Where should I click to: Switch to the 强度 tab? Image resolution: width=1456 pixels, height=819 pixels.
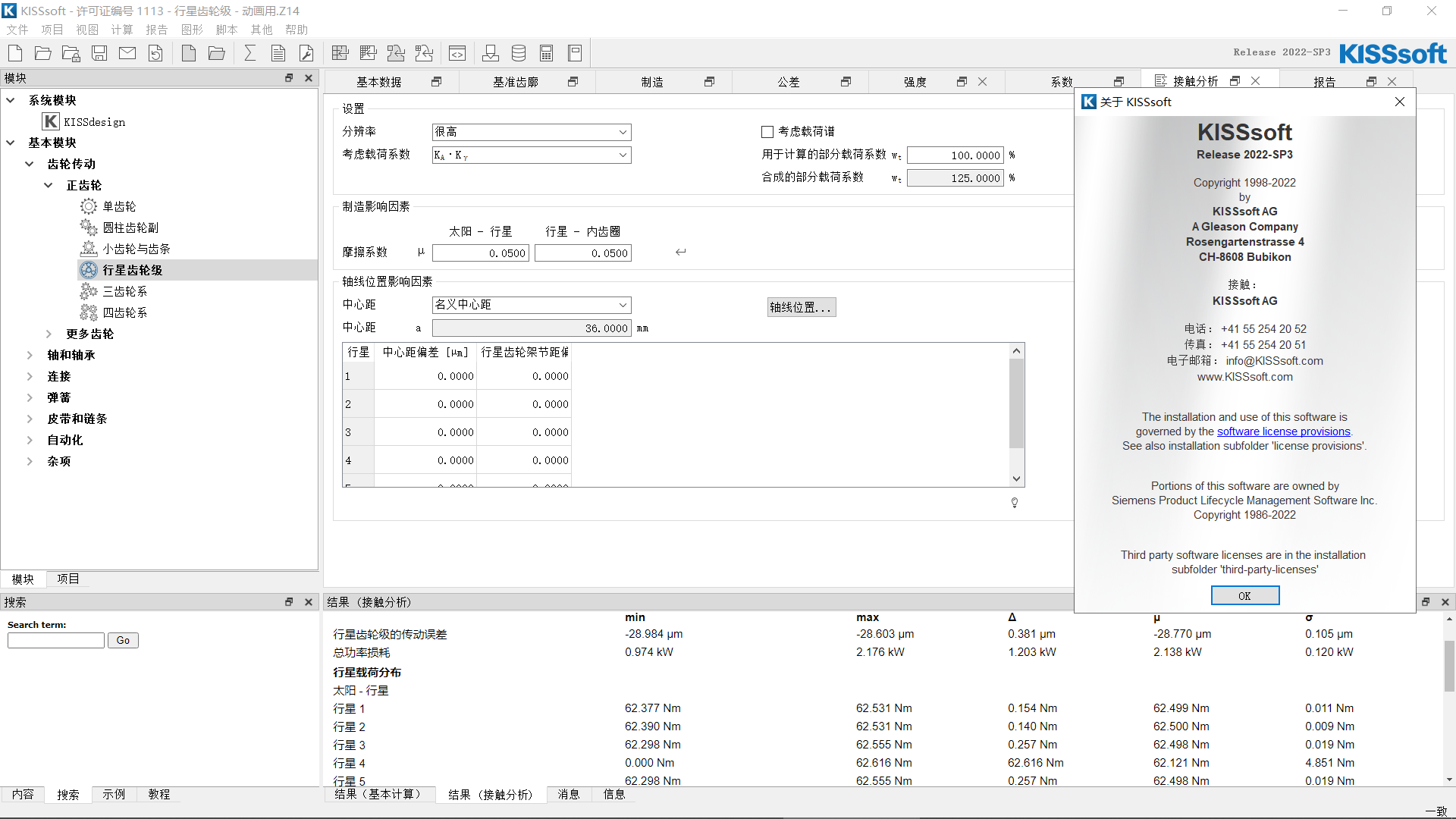915,82
